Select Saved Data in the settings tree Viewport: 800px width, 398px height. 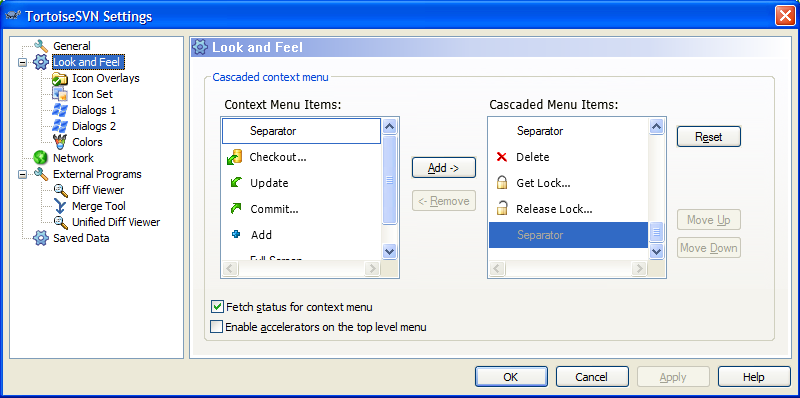click(x=81, y=238)
